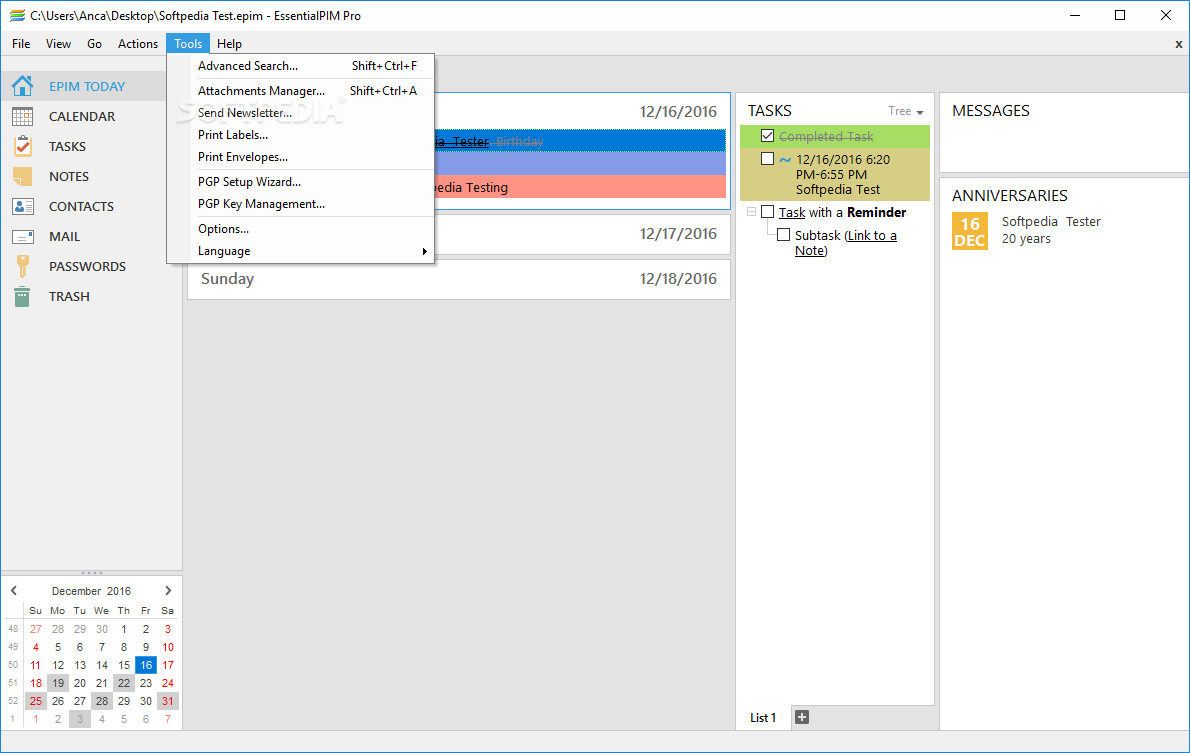Open MAIL module label
The height and width of the screenshot is (753, 1190).
click(x=65, y=237)
